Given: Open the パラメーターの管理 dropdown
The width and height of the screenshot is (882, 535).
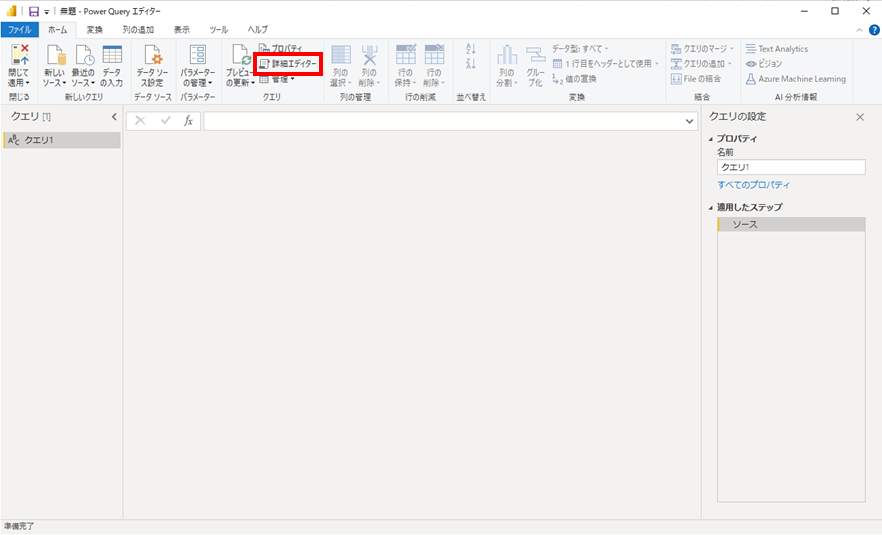Looking at the screenshot, I should point(197,83).
